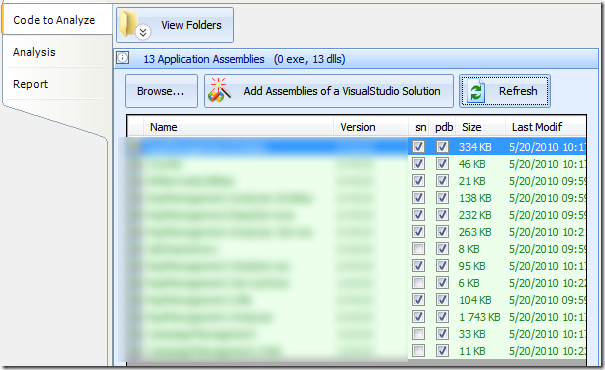Viewport: 605px width, 370px height.
Task: Select the 95 KB size cell
Action: pyautogui.click(x=472, y=266)
